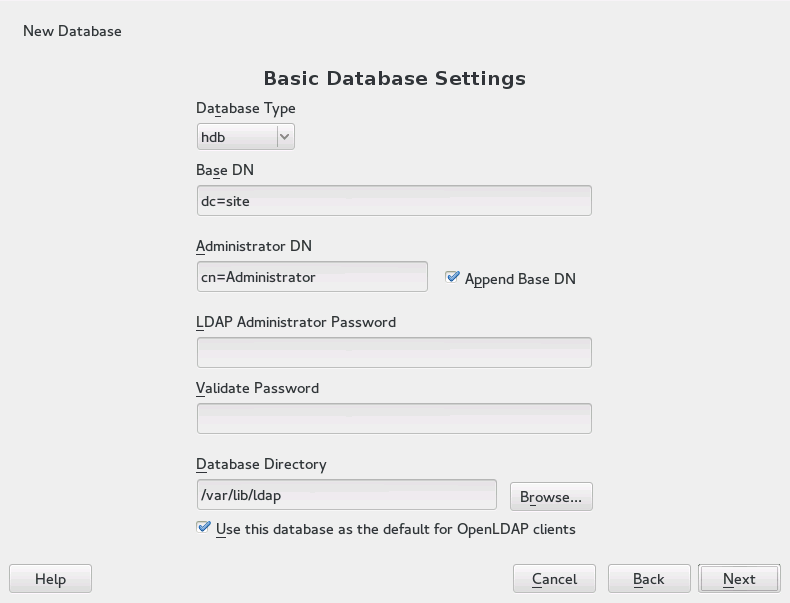Toggle Use this database as default checkbox

coord(204,528)
